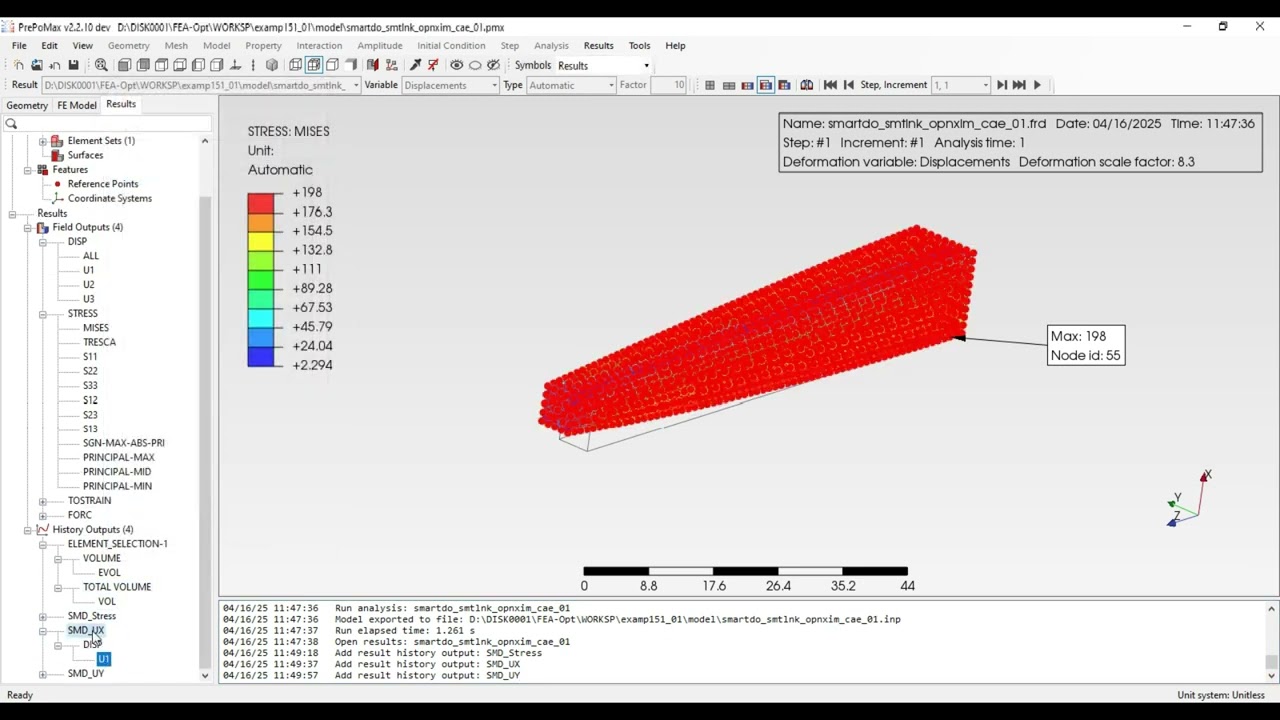1280x720 pixels.
Task: Toggle show model edges mode
Action: click(332, 65)
